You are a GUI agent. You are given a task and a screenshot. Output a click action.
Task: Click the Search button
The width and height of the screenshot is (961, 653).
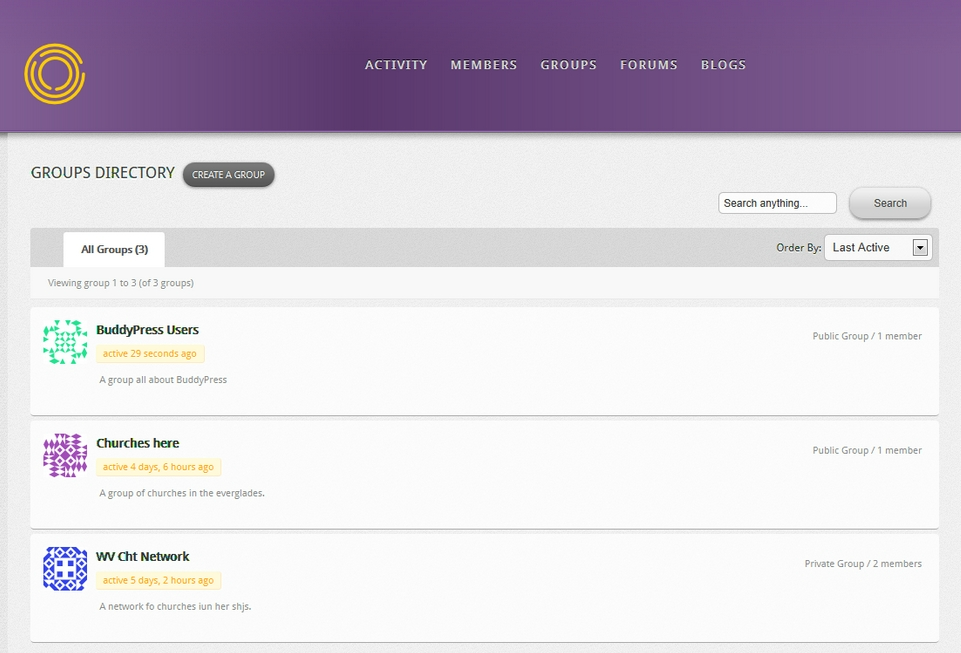(890, 203)
